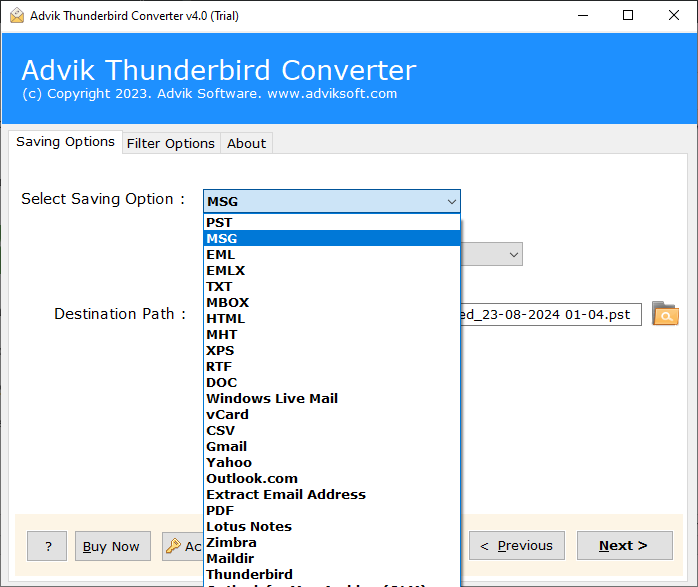Viewport: 698px width, 587px height.
Task: Click the folder browse icon for destination path
Action: pyautogui.click(x=665, y=314)
